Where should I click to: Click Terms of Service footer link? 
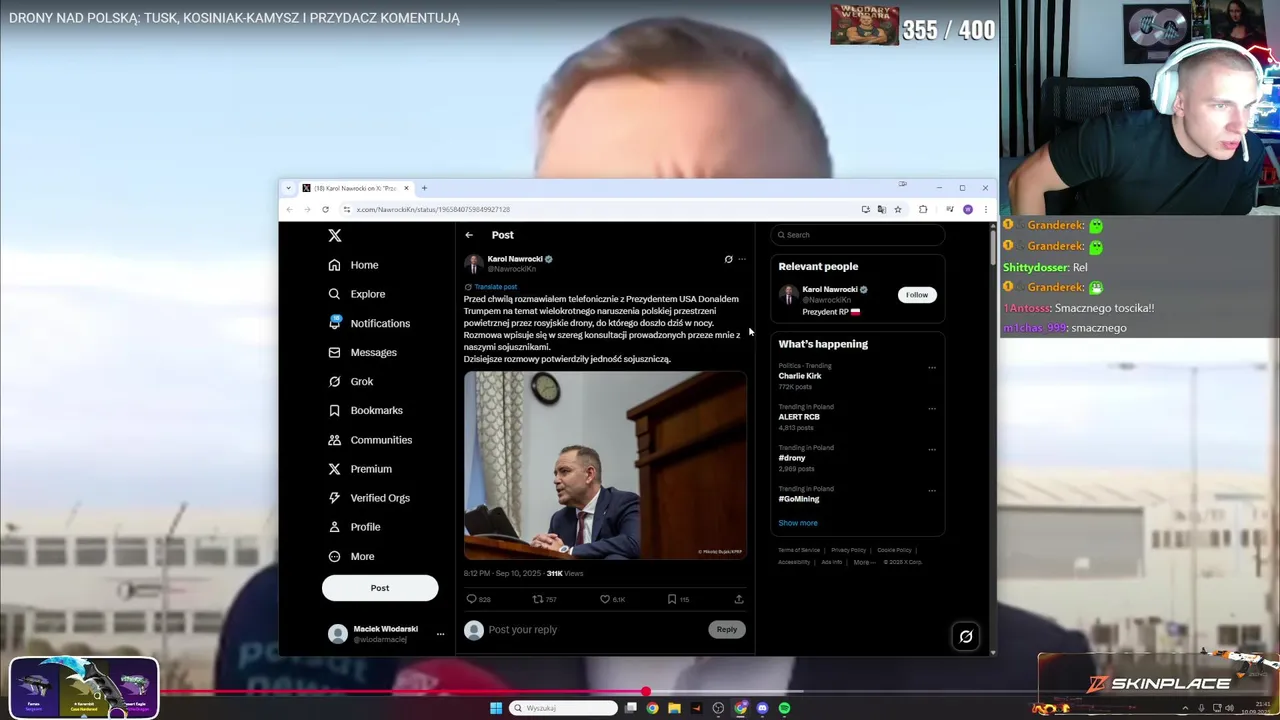tap(799, 550)
